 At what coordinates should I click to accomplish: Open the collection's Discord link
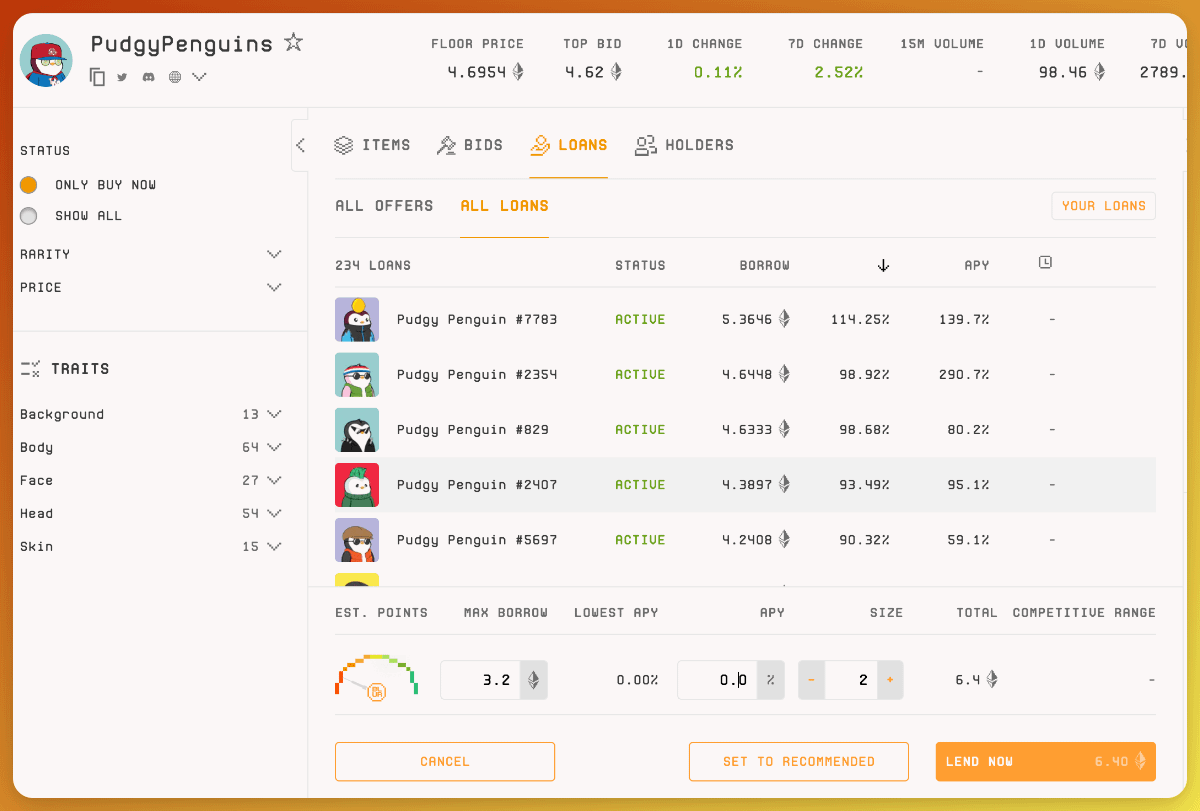point(148,77)
